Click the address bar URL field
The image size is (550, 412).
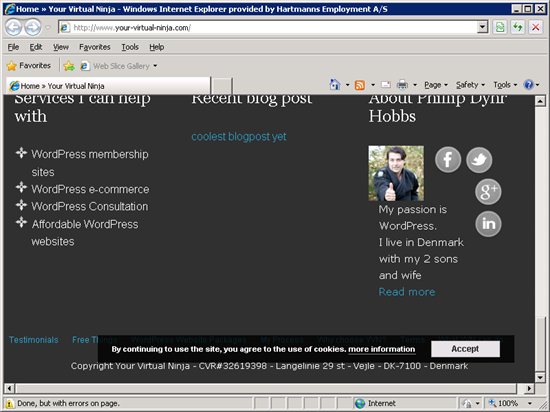click(268, 27)
